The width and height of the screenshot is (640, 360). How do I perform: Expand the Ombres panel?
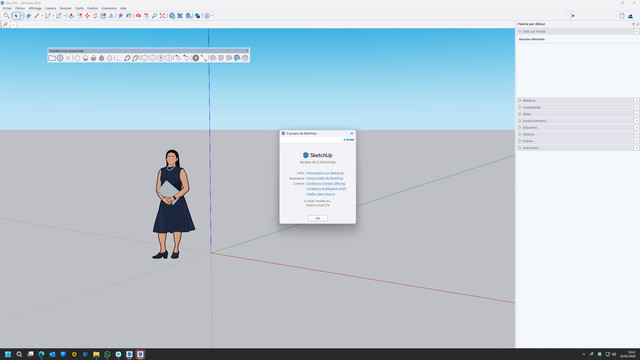click(576, 134)
